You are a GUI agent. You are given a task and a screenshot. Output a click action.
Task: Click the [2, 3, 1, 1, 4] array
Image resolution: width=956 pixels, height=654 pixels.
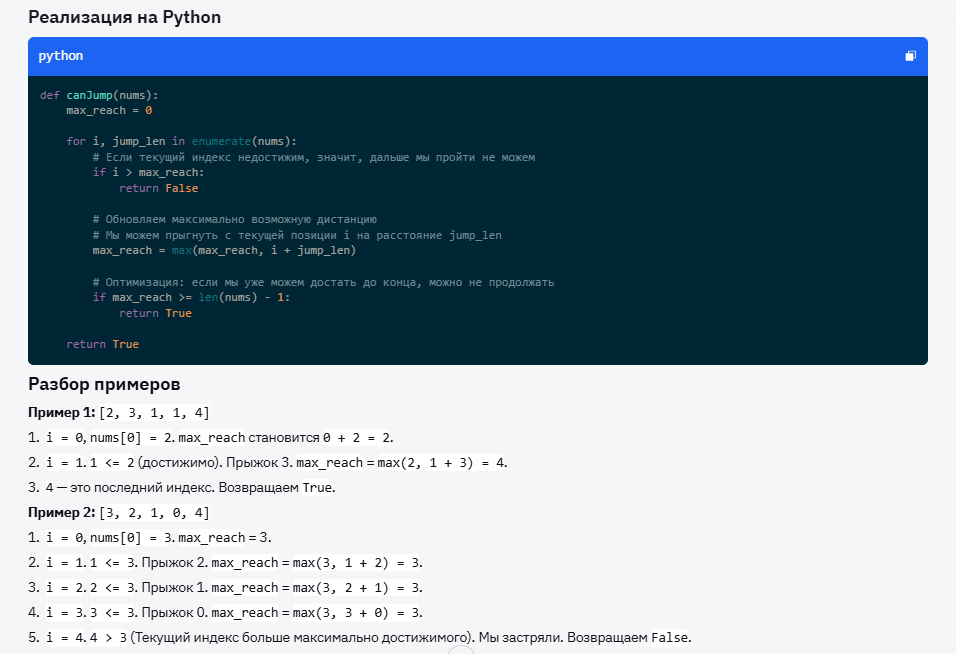pyautogui.click(x=154, y=413)
